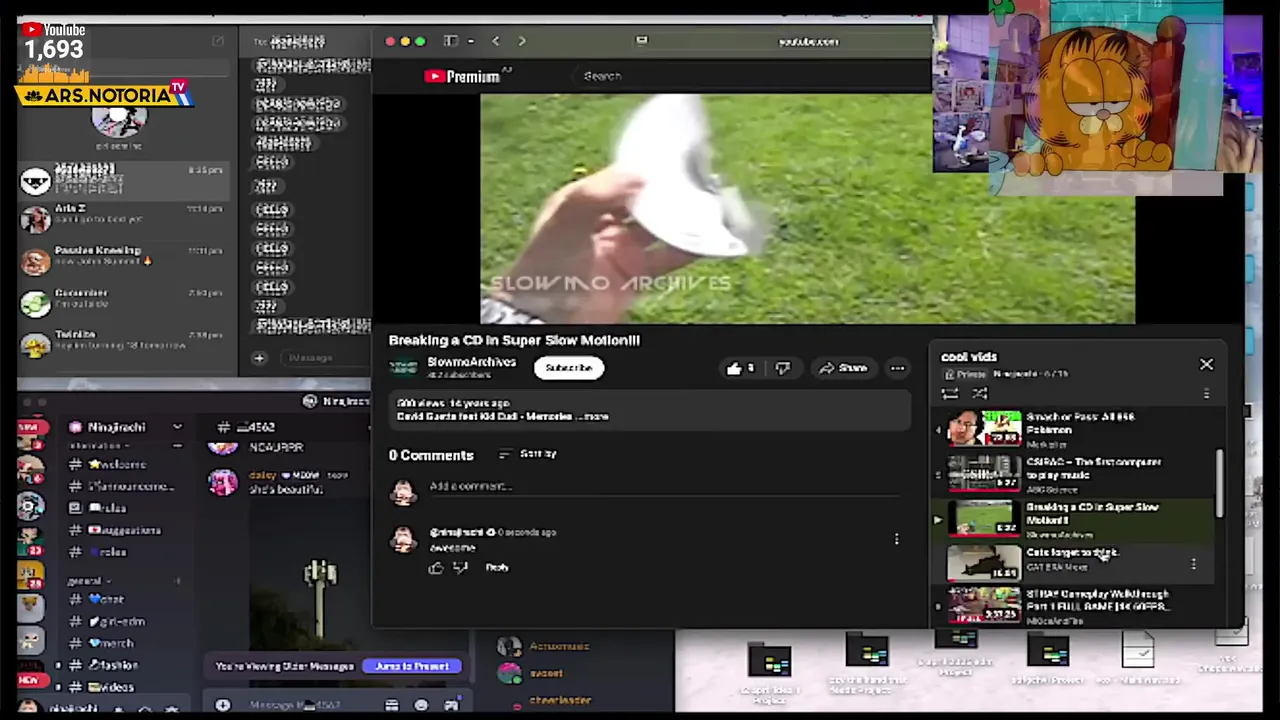
Task: Open the SlowmoArchives channel avatar
Action: point(403,367)
